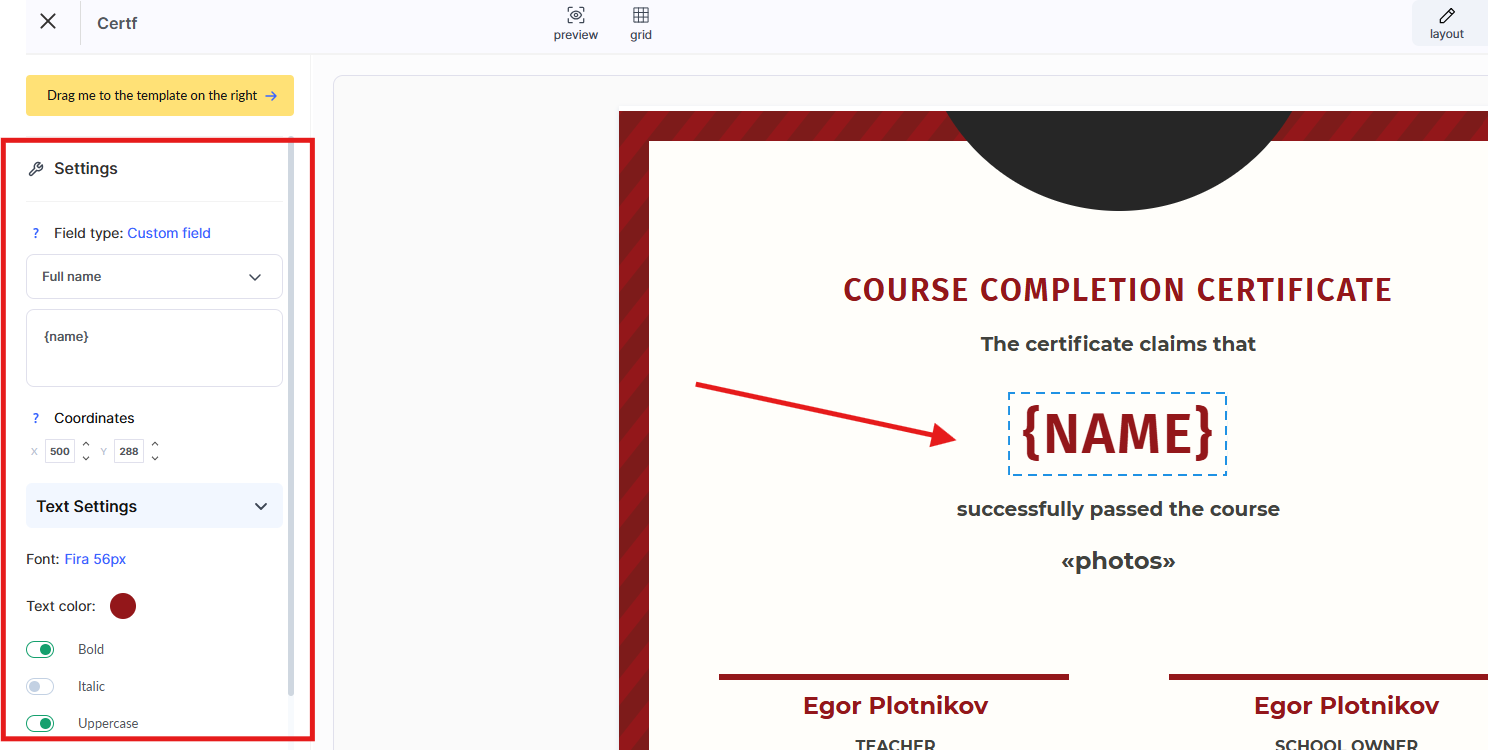The width and height of the screenshot is (1488, 750).
Task: Open the layout pencil tool
Action: tap(1446, 15)
